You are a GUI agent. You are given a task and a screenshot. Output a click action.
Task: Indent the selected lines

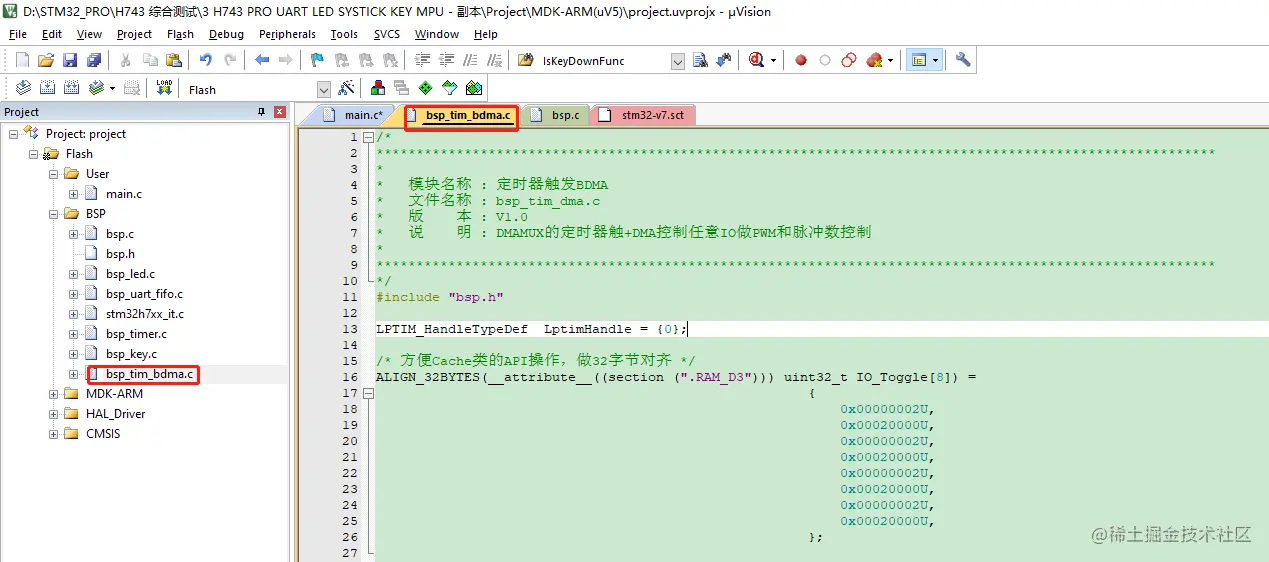(422, 60)
